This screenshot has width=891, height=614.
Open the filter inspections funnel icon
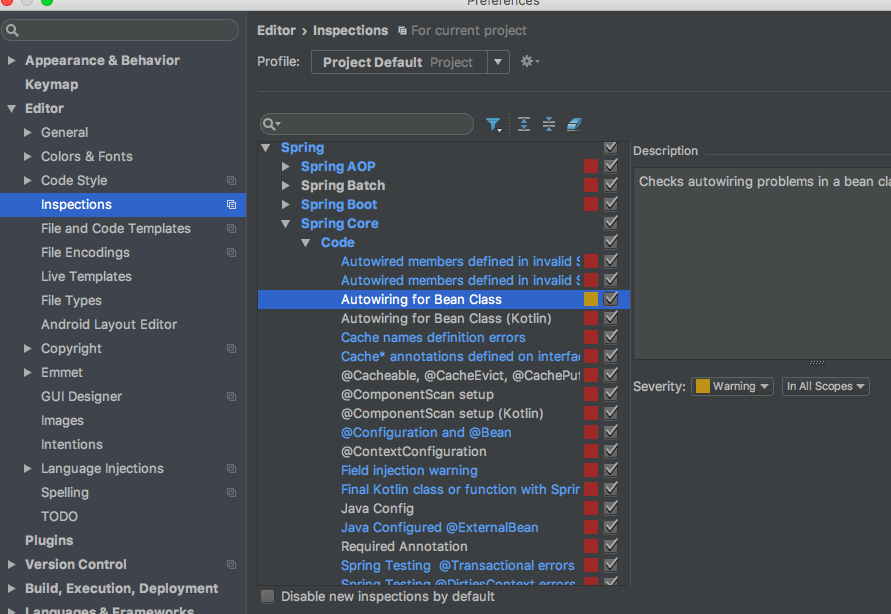[x=493, y=124]
